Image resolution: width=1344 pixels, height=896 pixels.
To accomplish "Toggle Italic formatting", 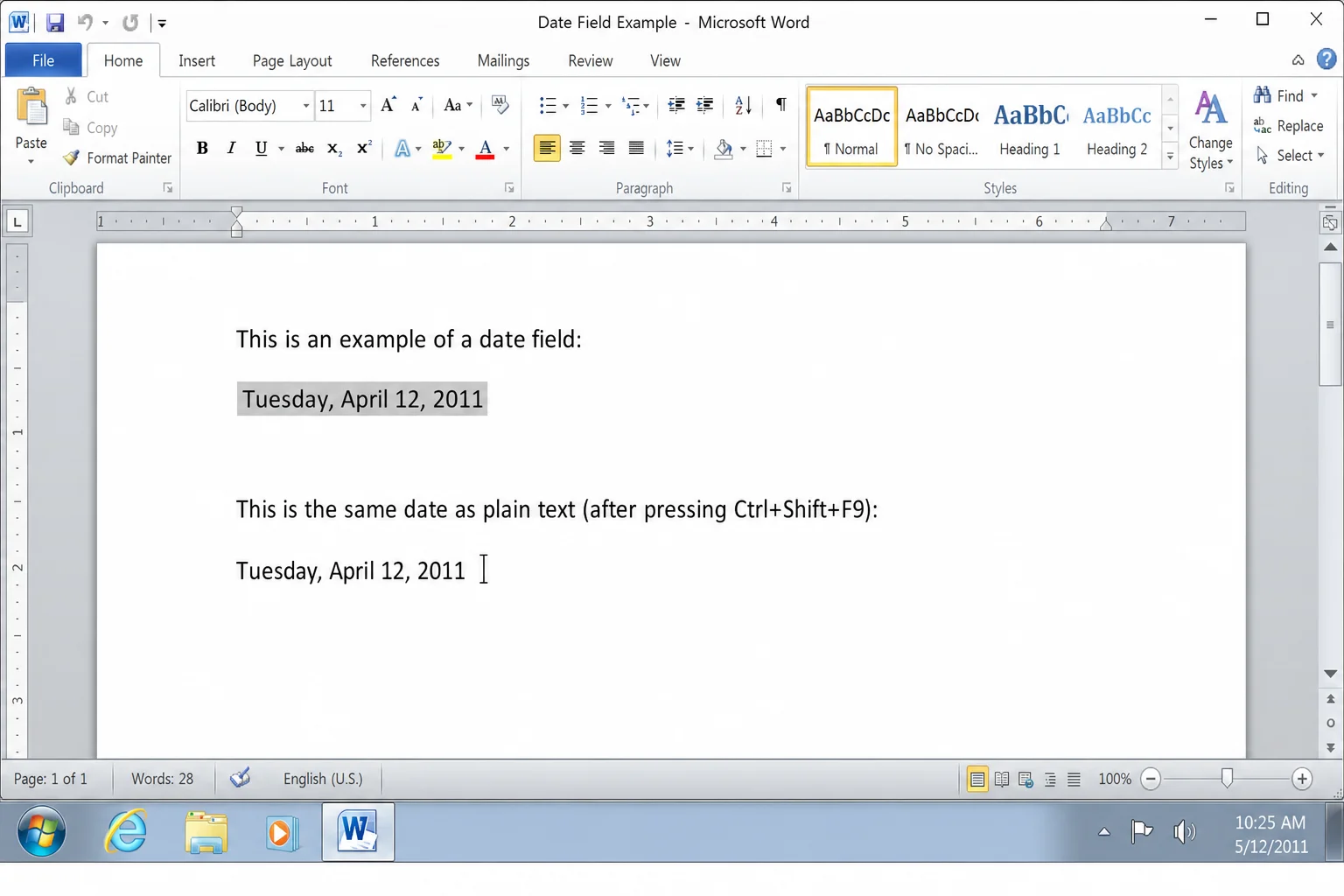I will click(x=231, y=149).
